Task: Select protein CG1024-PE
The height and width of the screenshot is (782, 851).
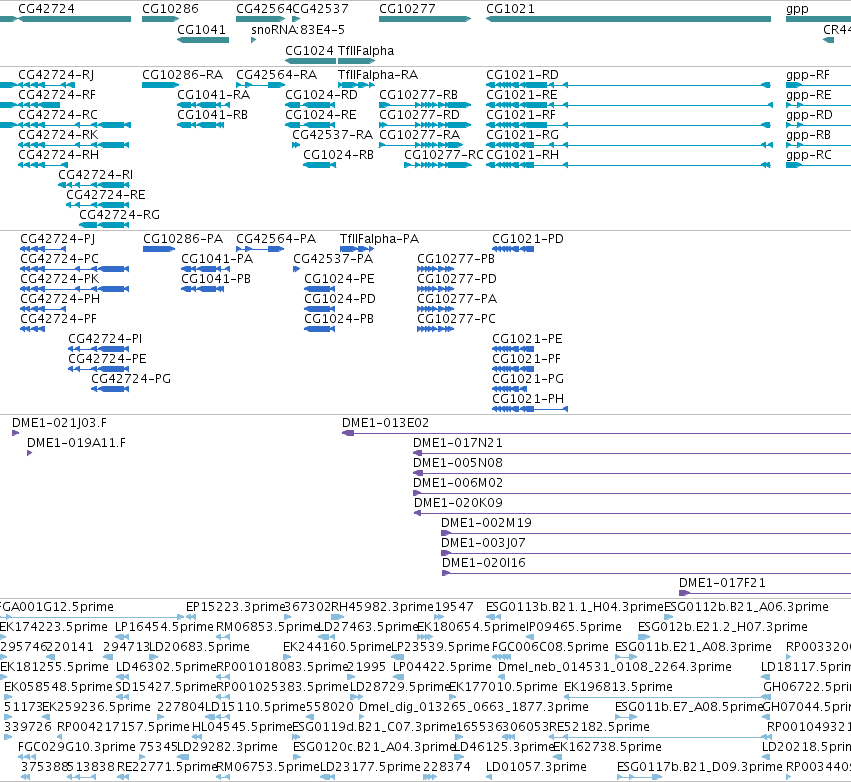Action: pos(339,279)
